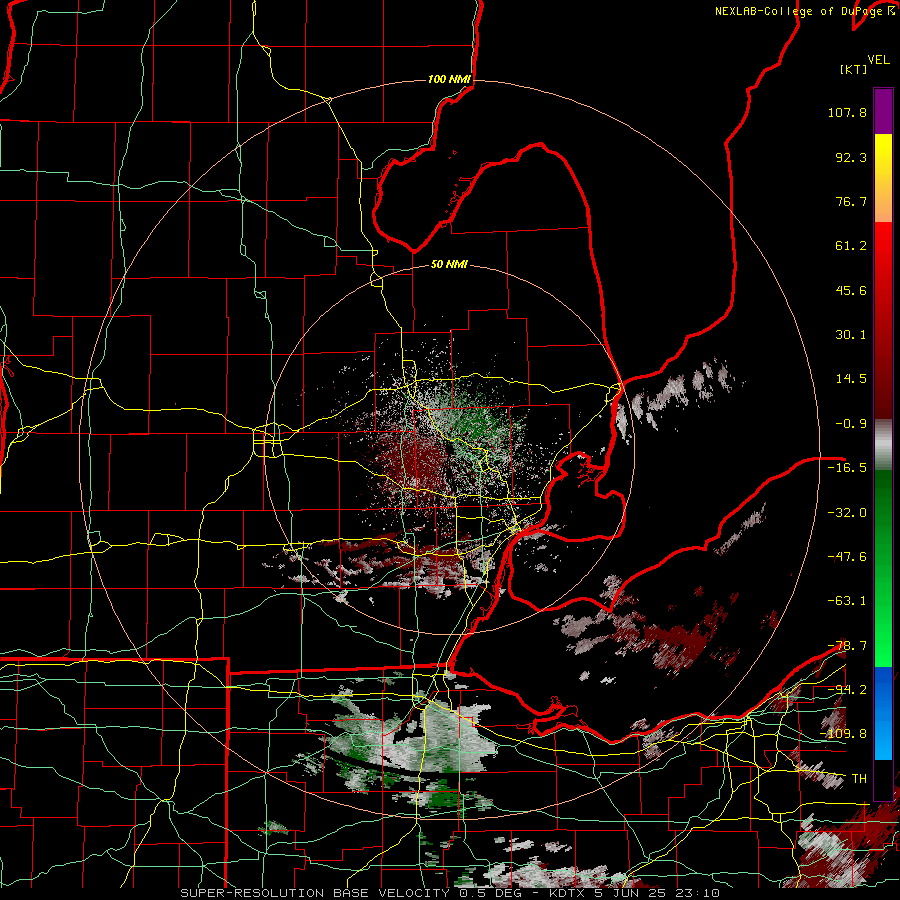Click the KDTX 5 JUN 25 23:10 timestamp
This screenshot has height=900, width=900.
tap(634, 893)
